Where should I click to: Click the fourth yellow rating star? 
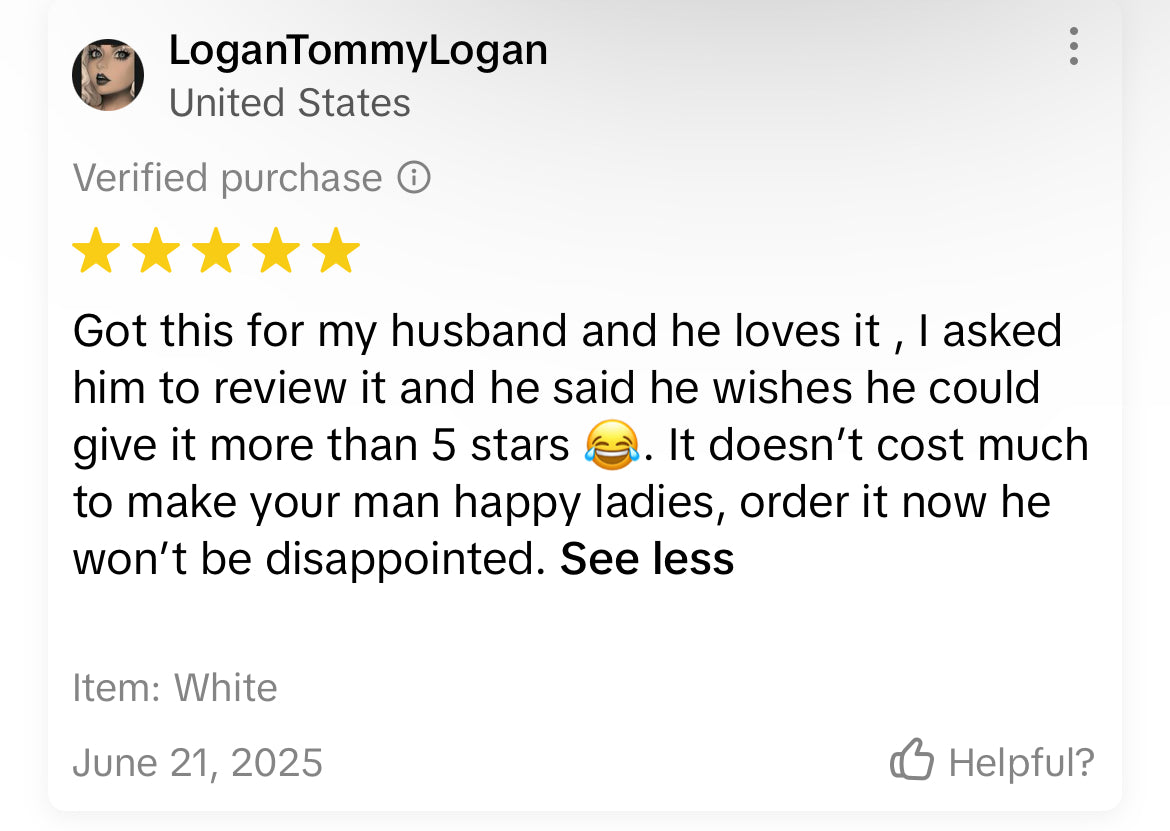point(276,251)
